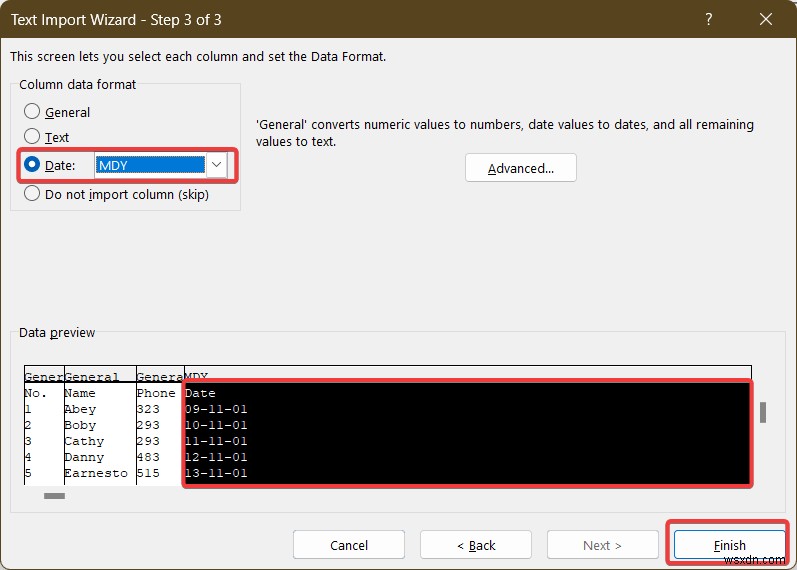Screen dimensions: 797x570
Task: Open the MDY date format dropdown arrow
Action: click(x=217, y=165)
